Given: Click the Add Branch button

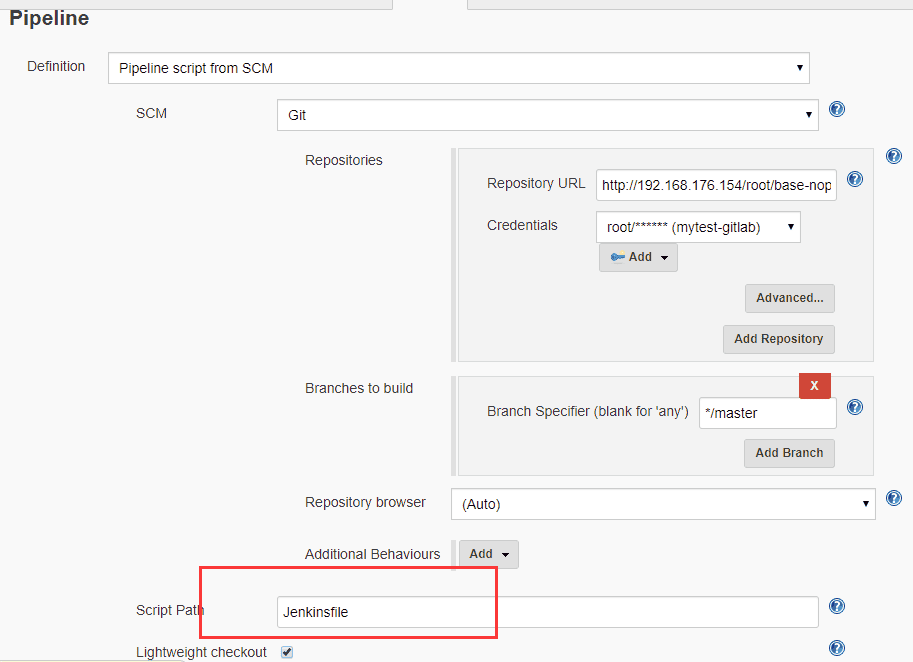Looking at the screenshot, I should 789,453.
